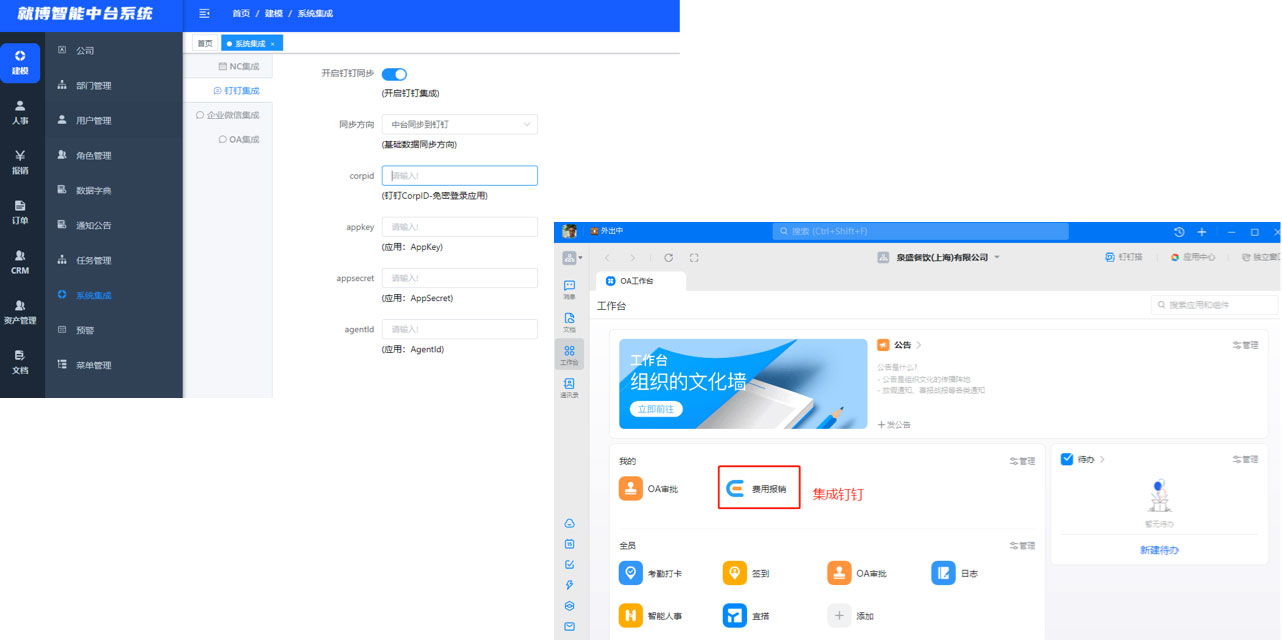Click the refresh icon in DingTalk toolbar

point(668,258)
